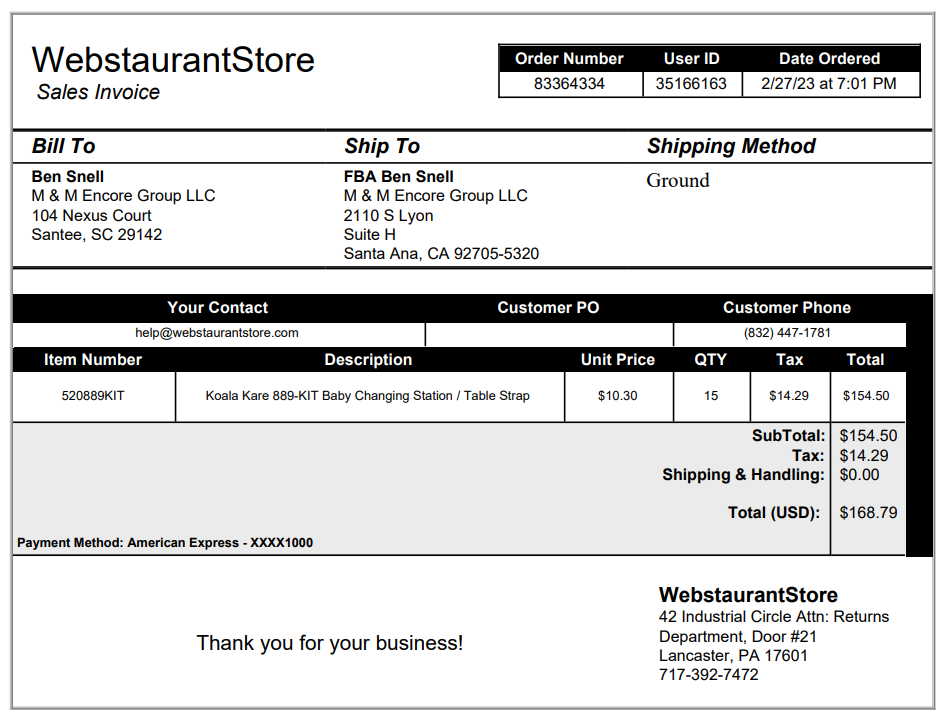Click the Order Number header cell
Screen dimensions: 941x717
(569, 59)
